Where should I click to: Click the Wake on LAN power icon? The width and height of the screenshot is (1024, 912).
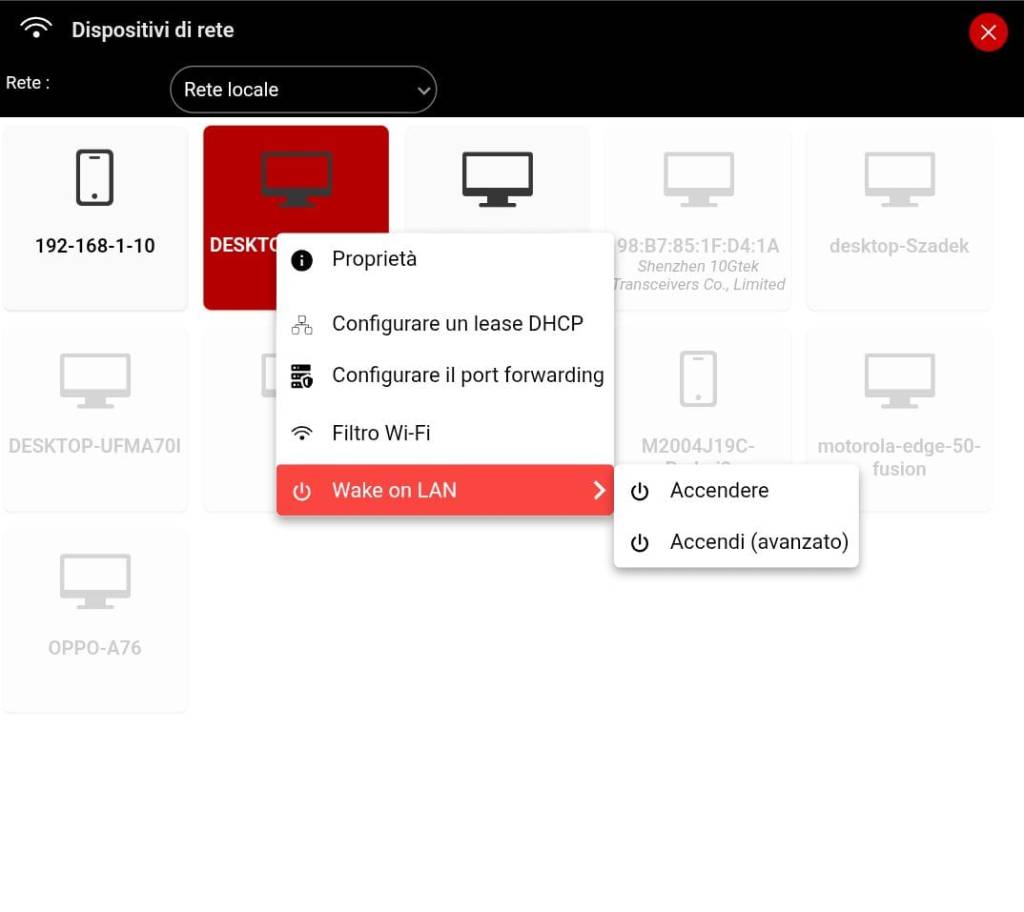pyautogui.click(x=301, y=491)
